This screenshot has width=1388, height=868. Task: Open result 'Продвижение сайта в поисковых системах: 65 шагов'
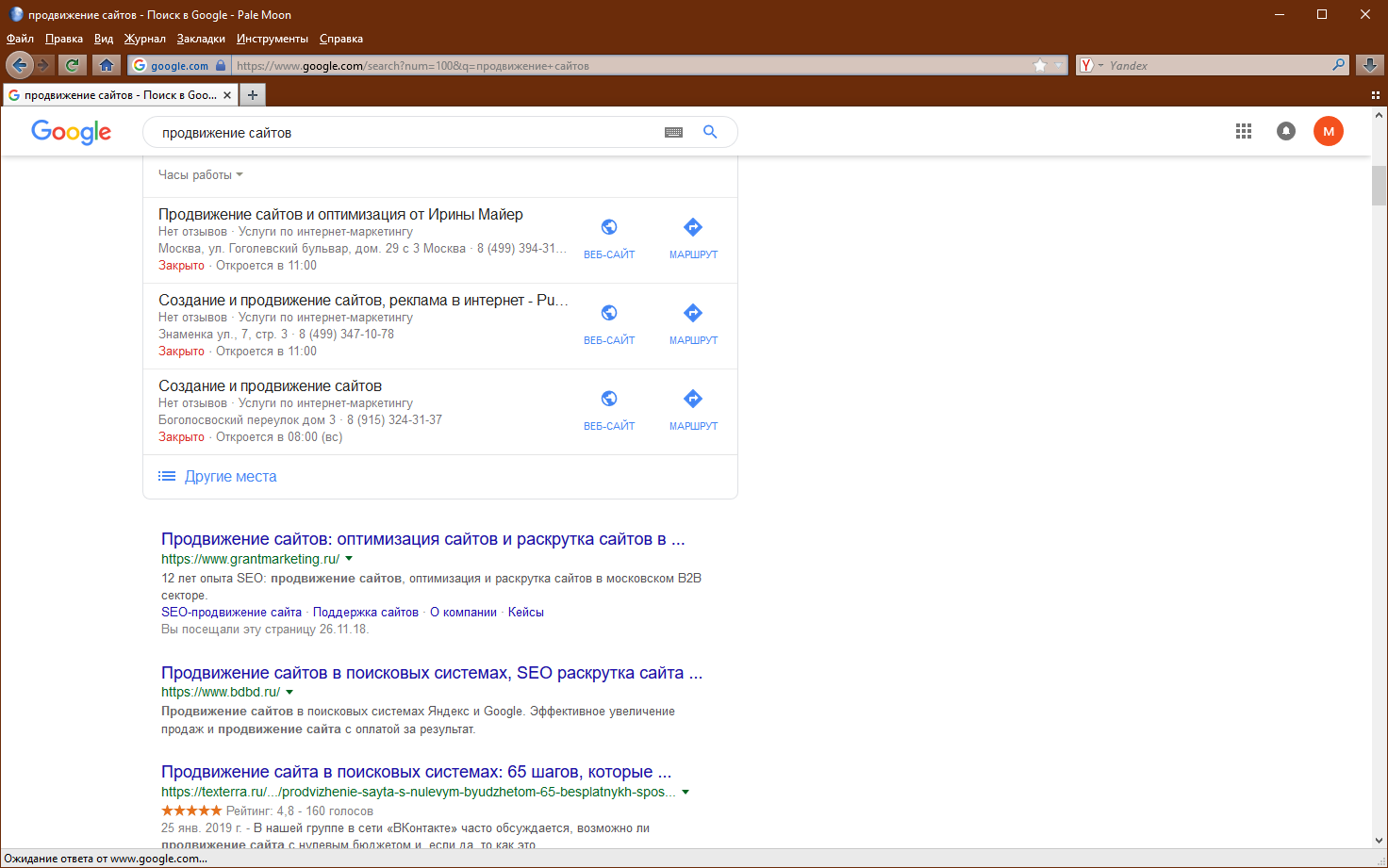pos(417,772)
